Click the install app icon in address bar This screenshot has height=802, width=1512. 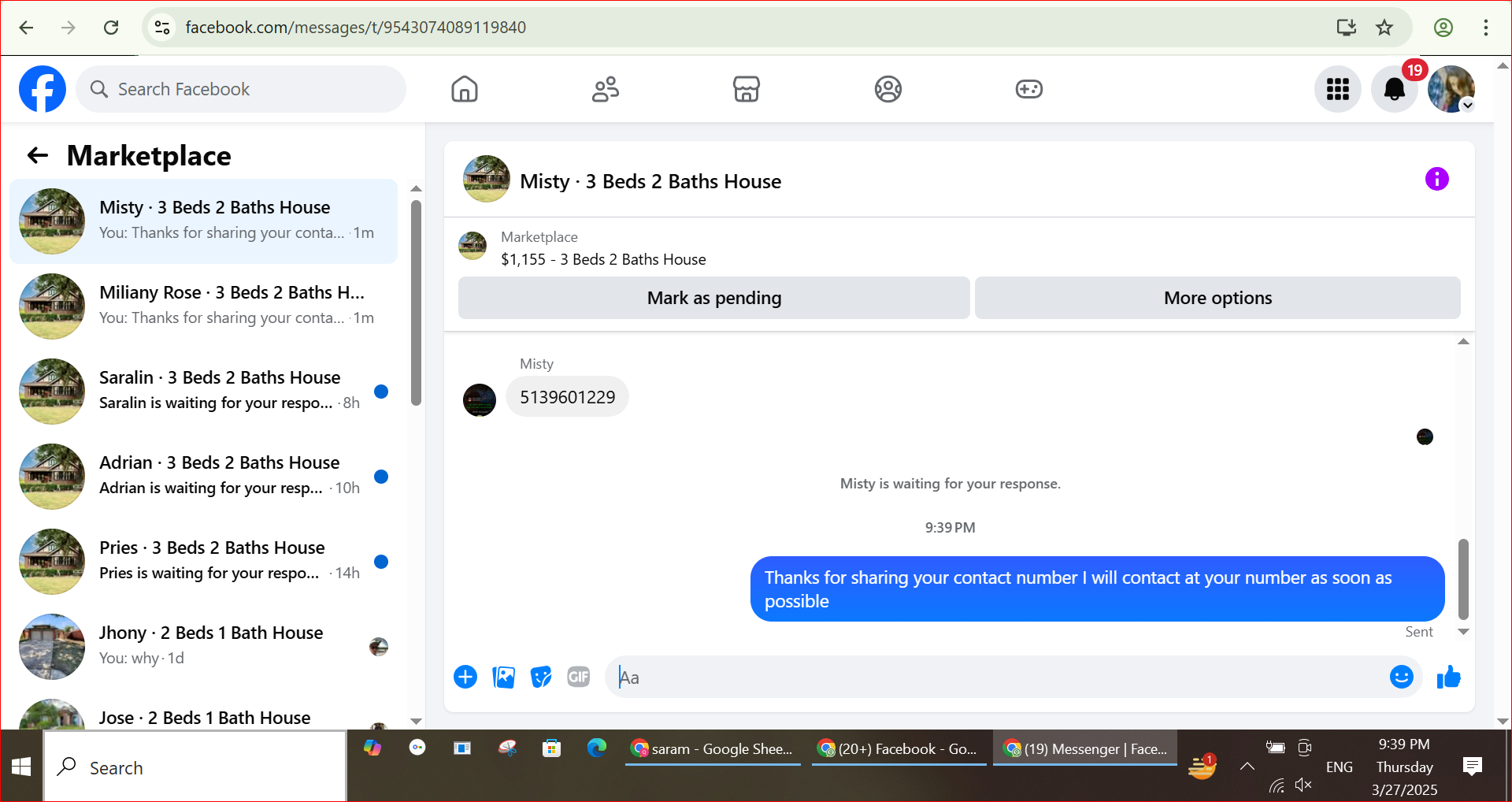[x=1347, y=28]
